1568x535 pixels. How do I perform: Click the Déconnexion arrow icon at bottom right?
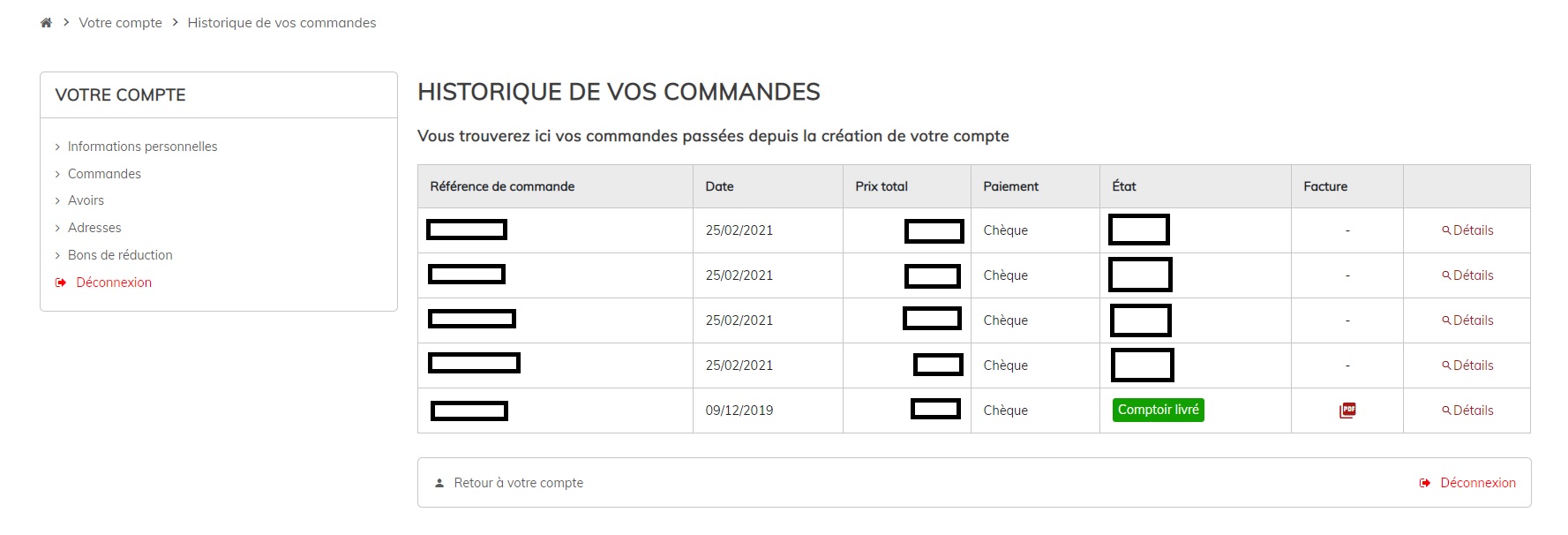pyautogui.click(x=1427, y=483)
